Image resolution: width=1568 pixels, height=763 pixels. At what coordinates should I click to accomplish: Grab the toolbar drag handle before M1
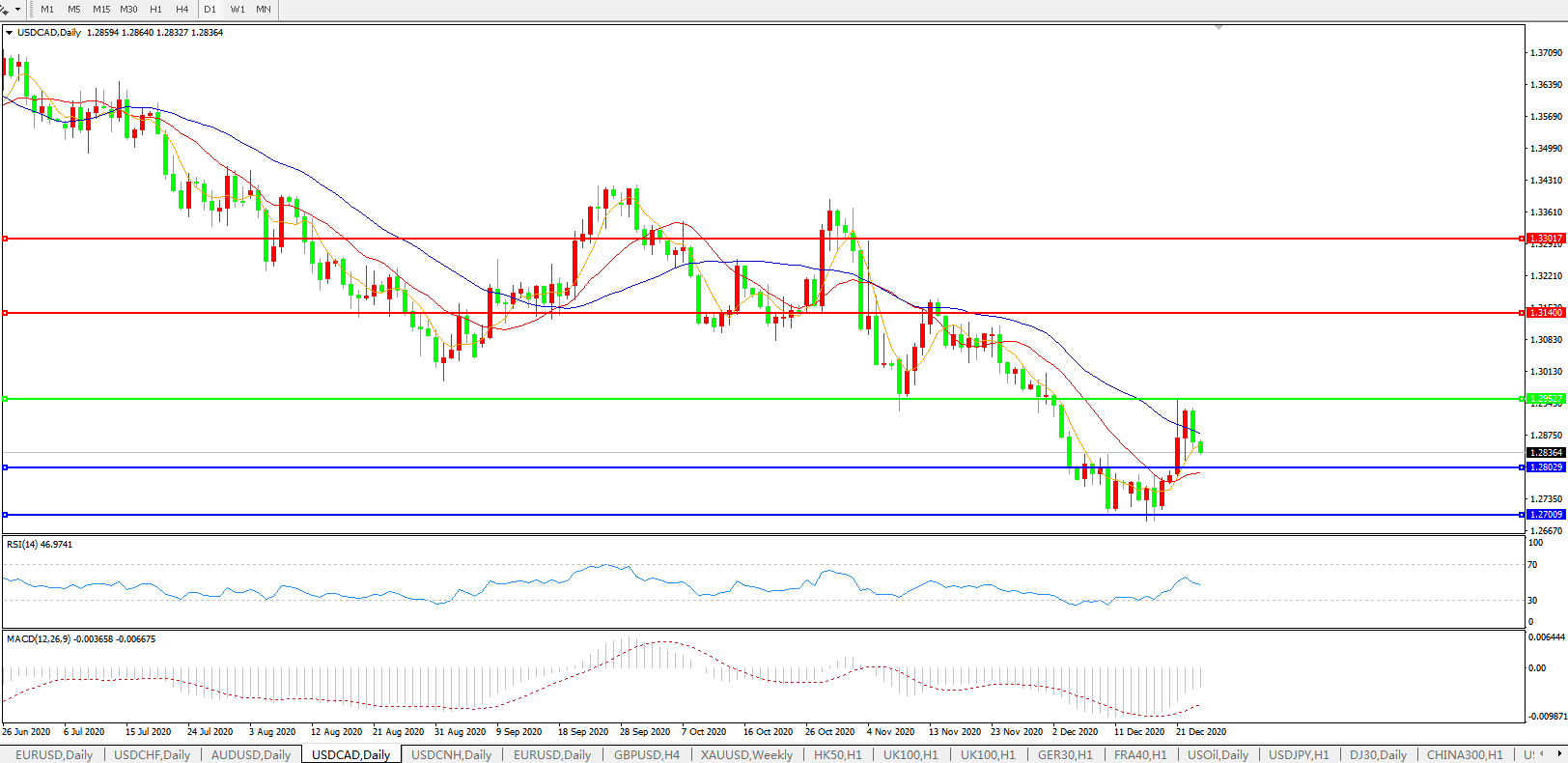coord(32,9)
